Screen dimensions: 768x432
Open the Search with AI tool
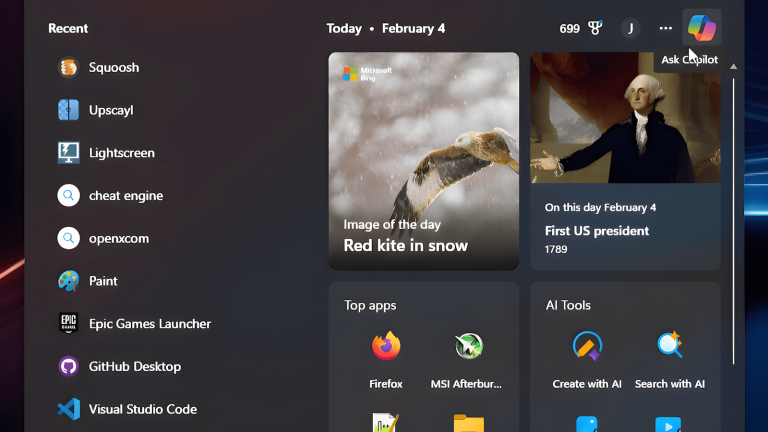click(x=670, y=358)
